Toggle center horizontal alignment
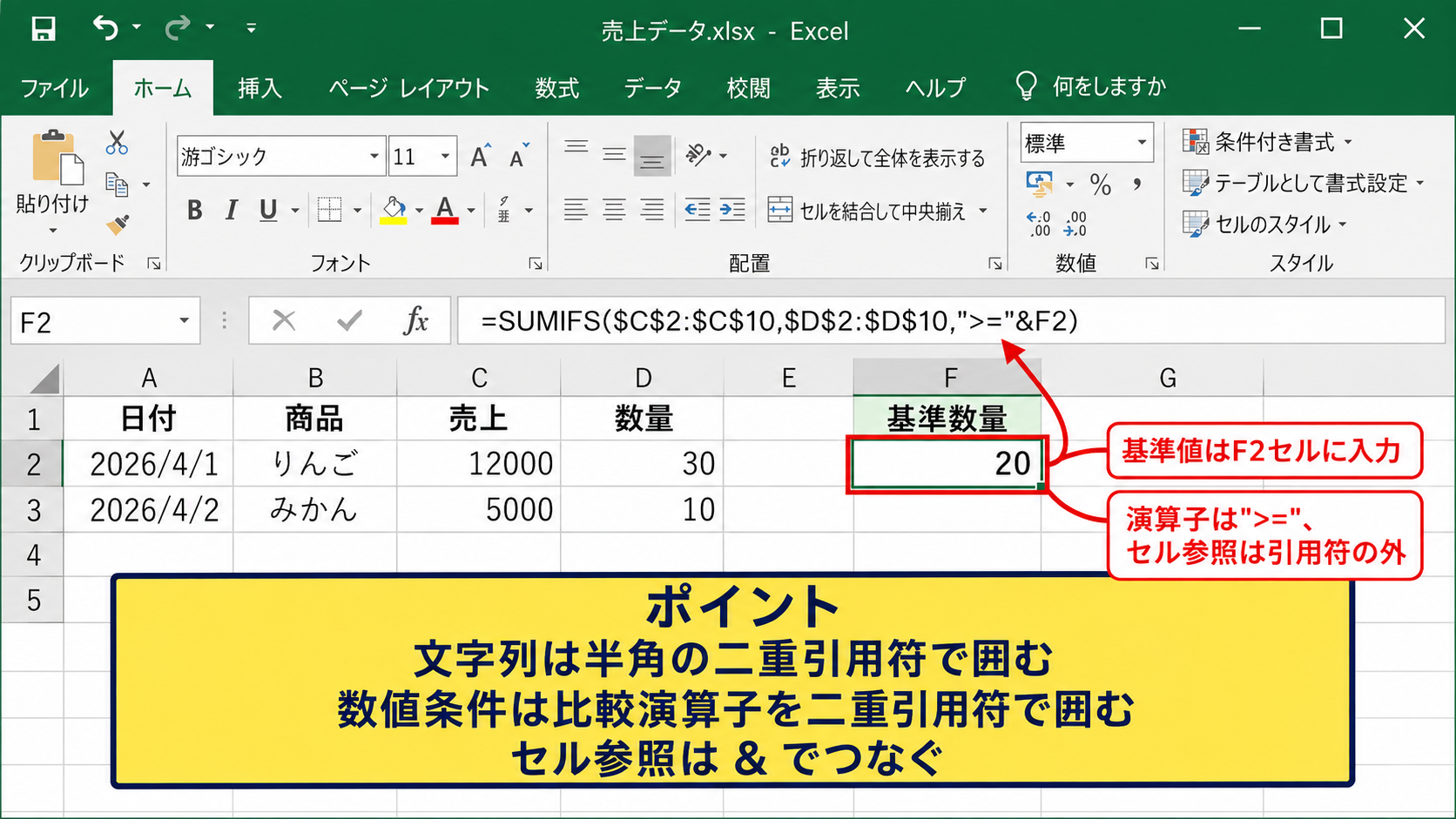1456x819 pixels. tap(614, 210)
